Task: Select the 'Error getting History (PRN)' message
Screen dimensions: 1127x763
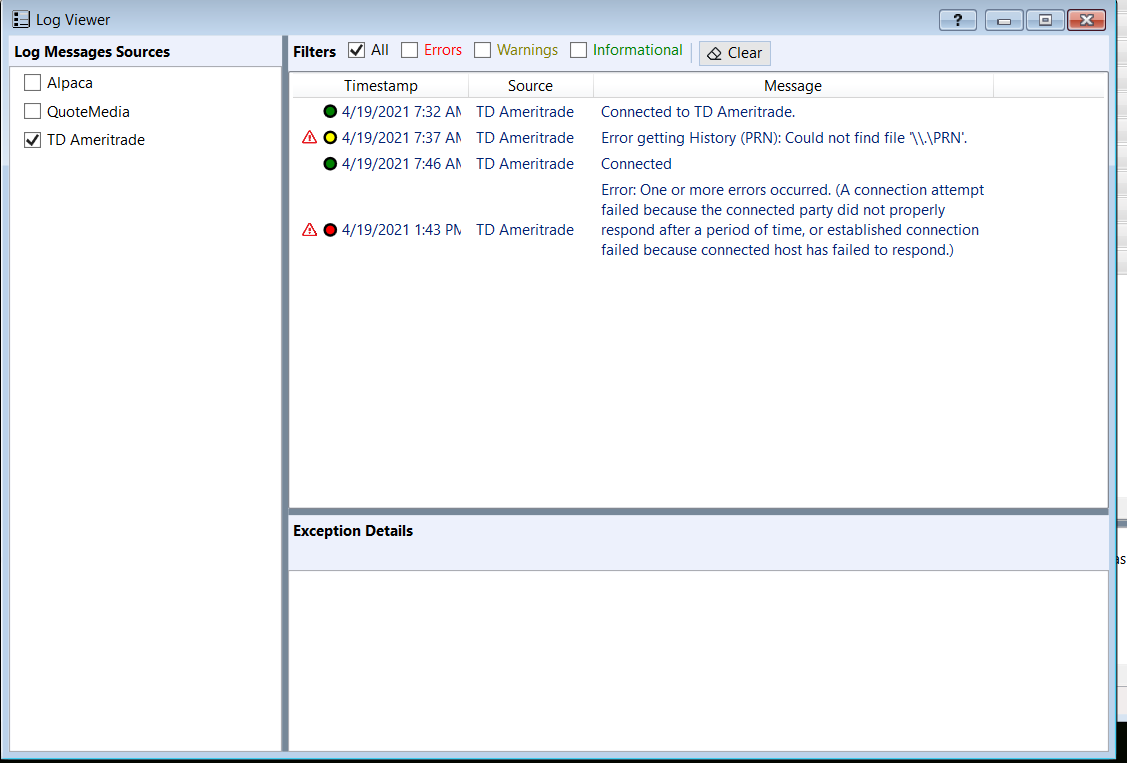Action: (x=784, y=138)
